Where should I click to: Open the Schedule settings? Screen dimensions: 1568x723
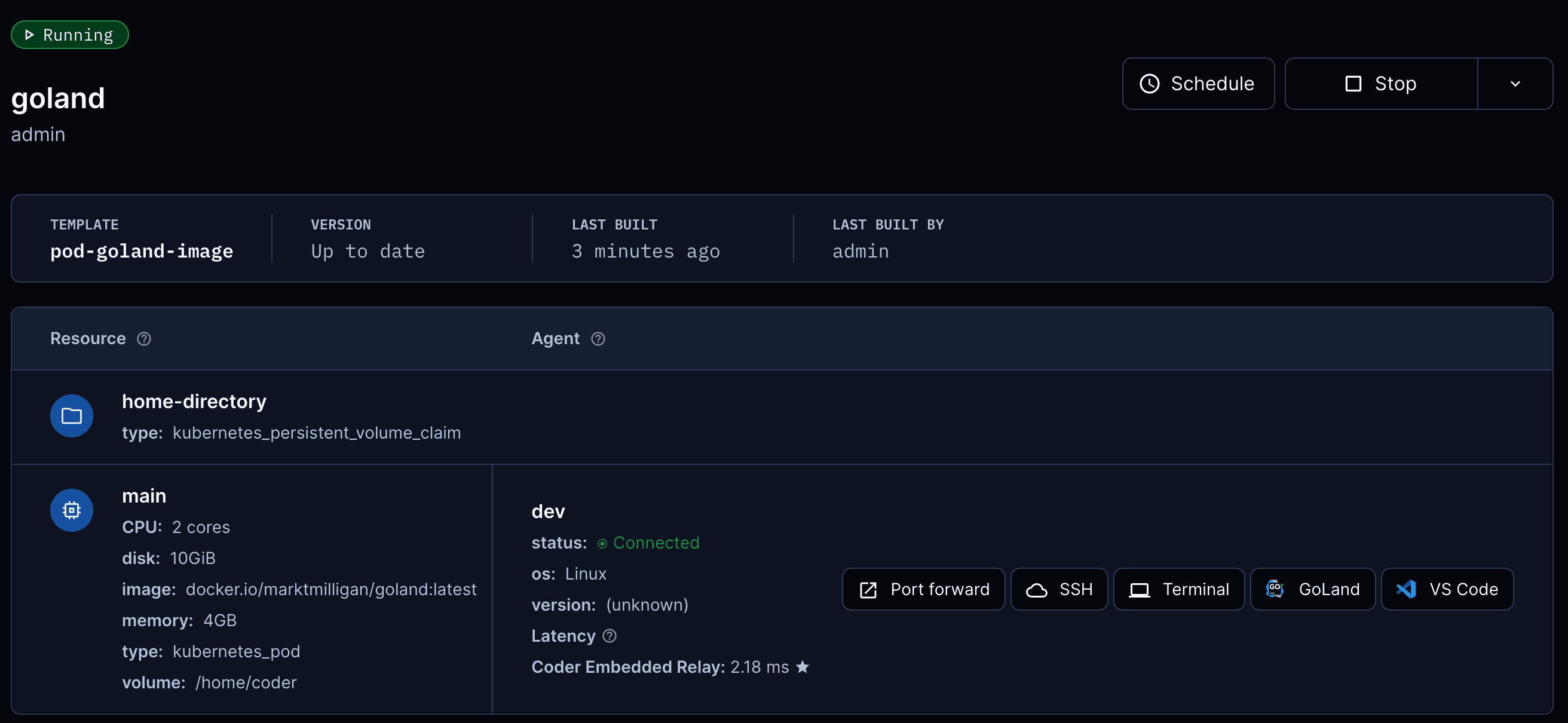tap(1198, 84)
